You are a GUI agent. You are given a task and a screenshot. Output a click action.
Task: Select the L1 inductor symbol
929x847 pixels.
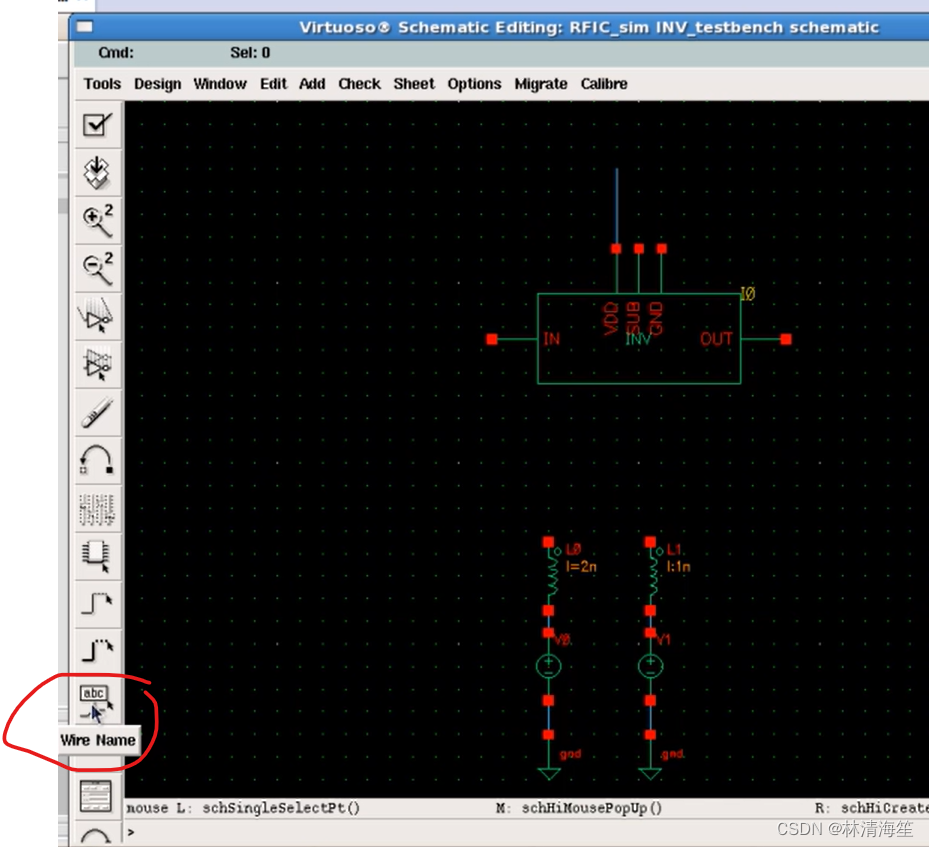point(654,576)
